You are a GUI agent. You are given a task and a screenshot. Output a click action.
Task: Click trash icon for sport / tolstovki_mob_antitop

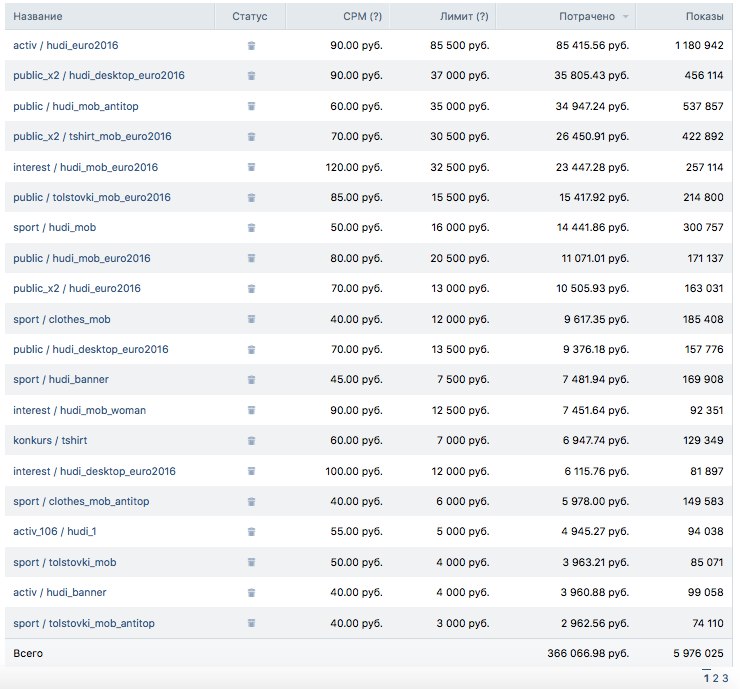(251, 623)
